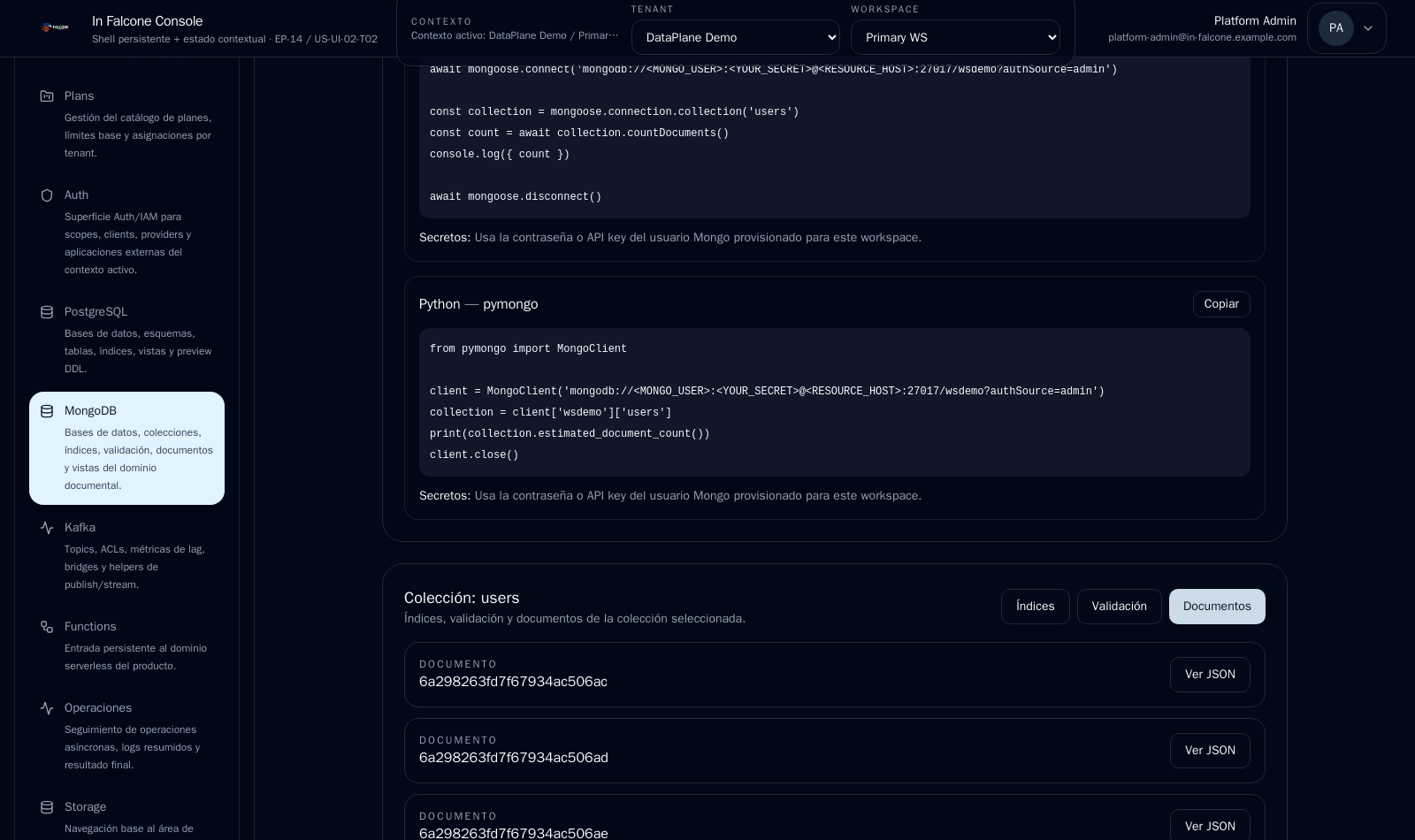The height and width of the screenshot is (840, 1415).
Task: Open the Operaciones section
Action: pyautogui.click(x=126, y=735)
